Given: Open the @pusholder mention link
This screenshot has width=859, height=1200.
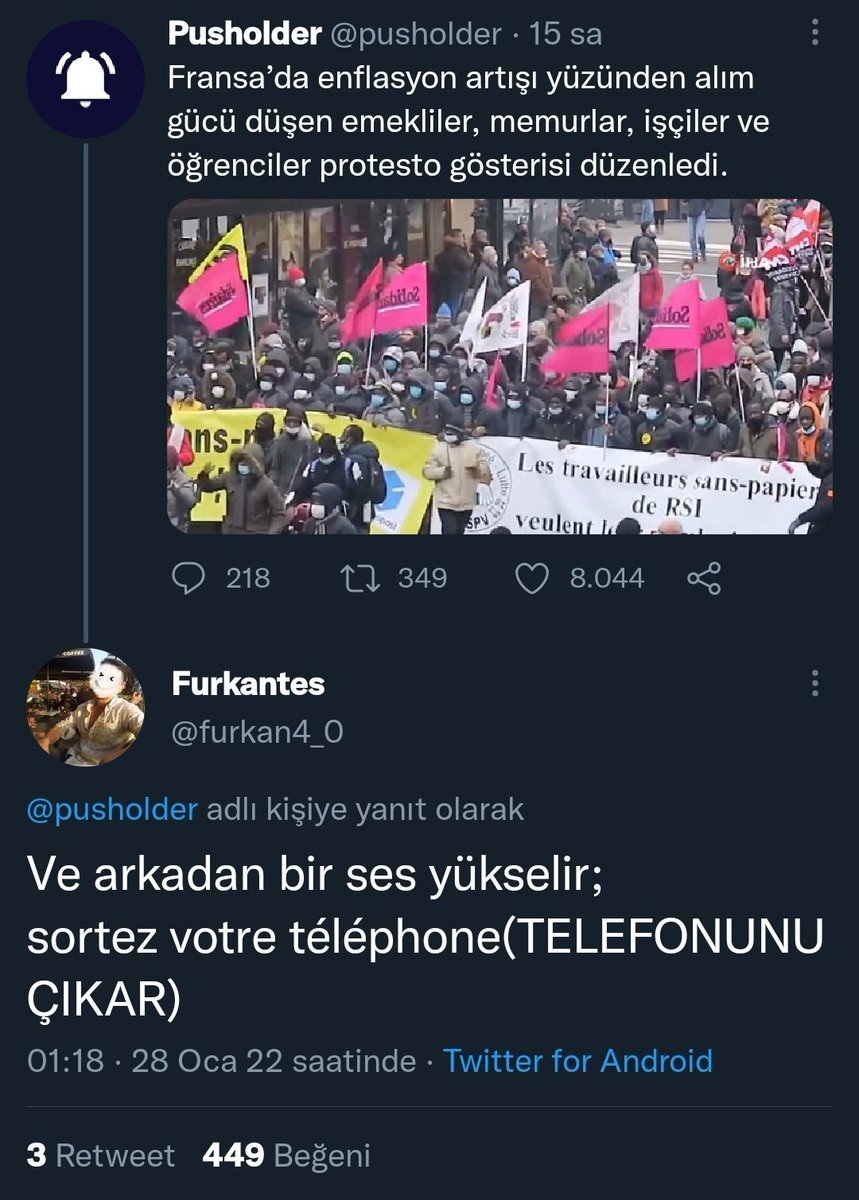Looking at the screenshot, I should [112, 809].
